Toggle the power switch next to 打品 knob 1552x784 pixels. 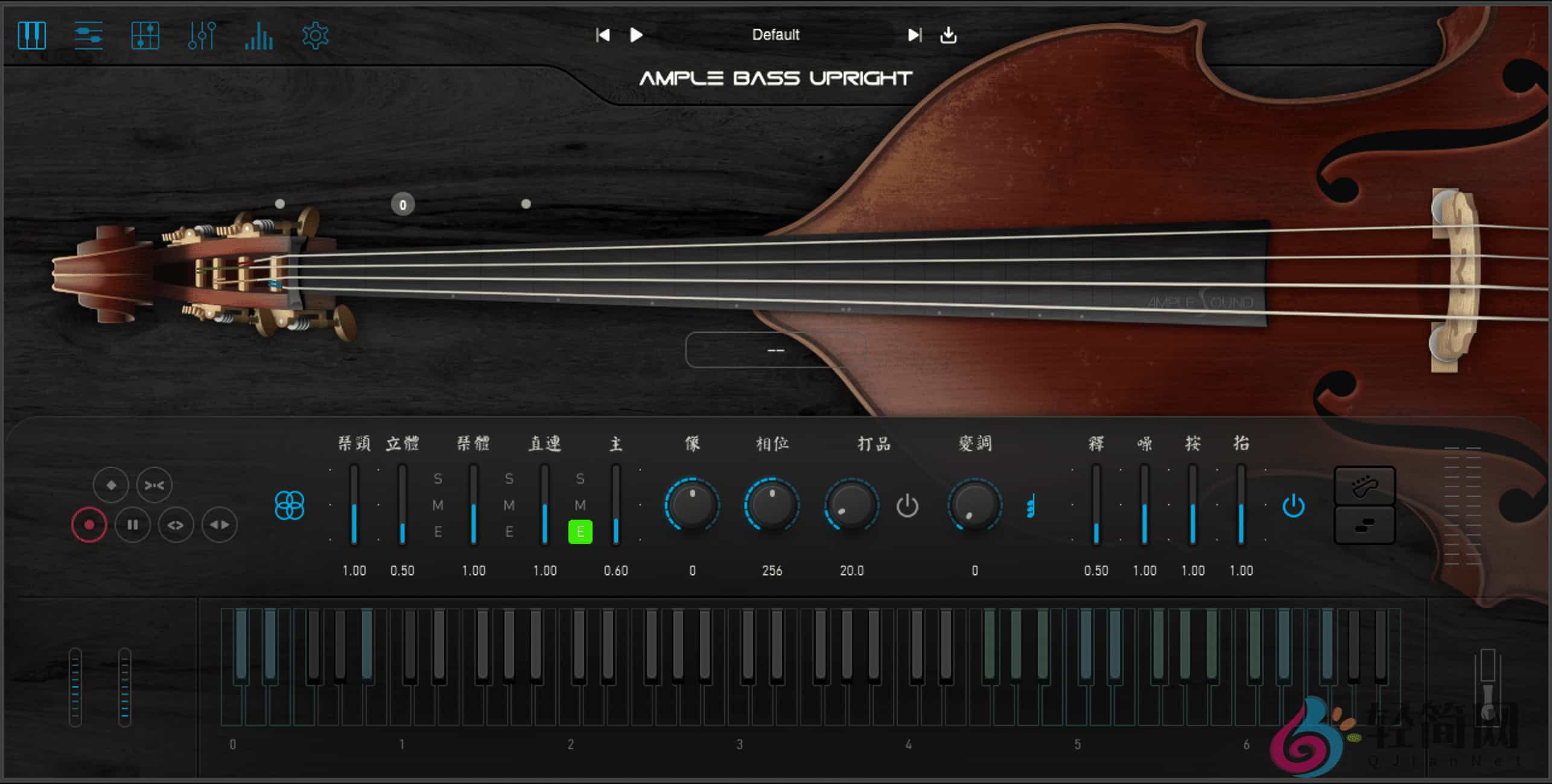[907, 507]
